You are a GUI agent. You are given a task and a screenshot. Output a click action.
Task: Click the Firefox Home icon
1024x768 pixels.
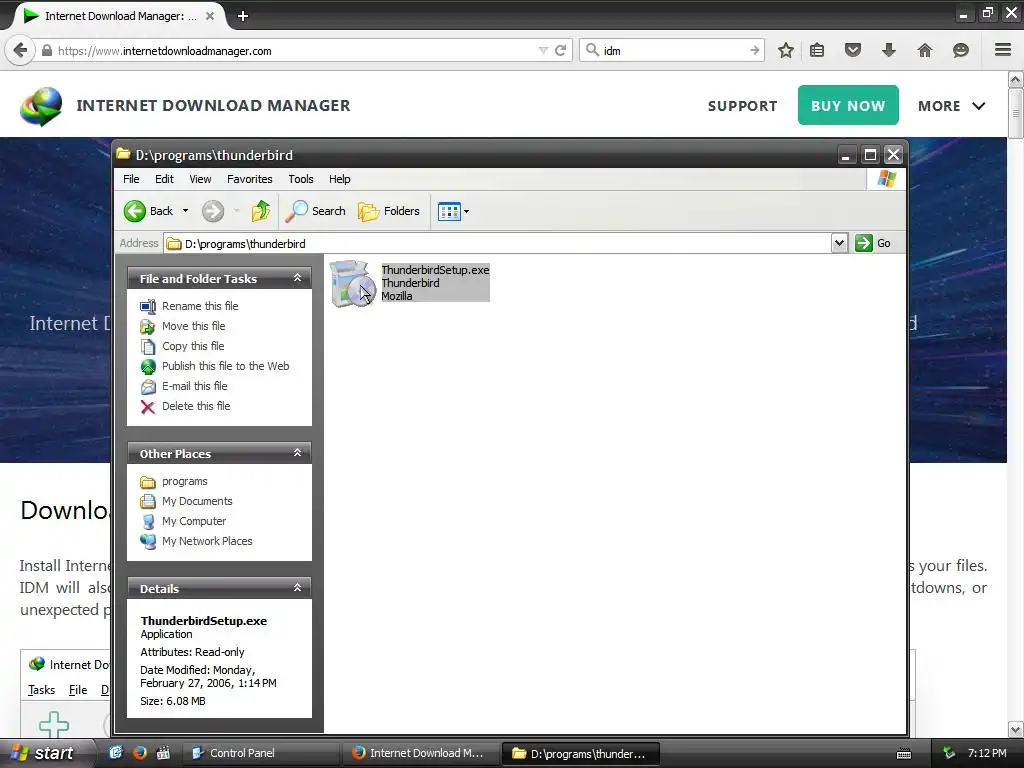click(925, 50)
